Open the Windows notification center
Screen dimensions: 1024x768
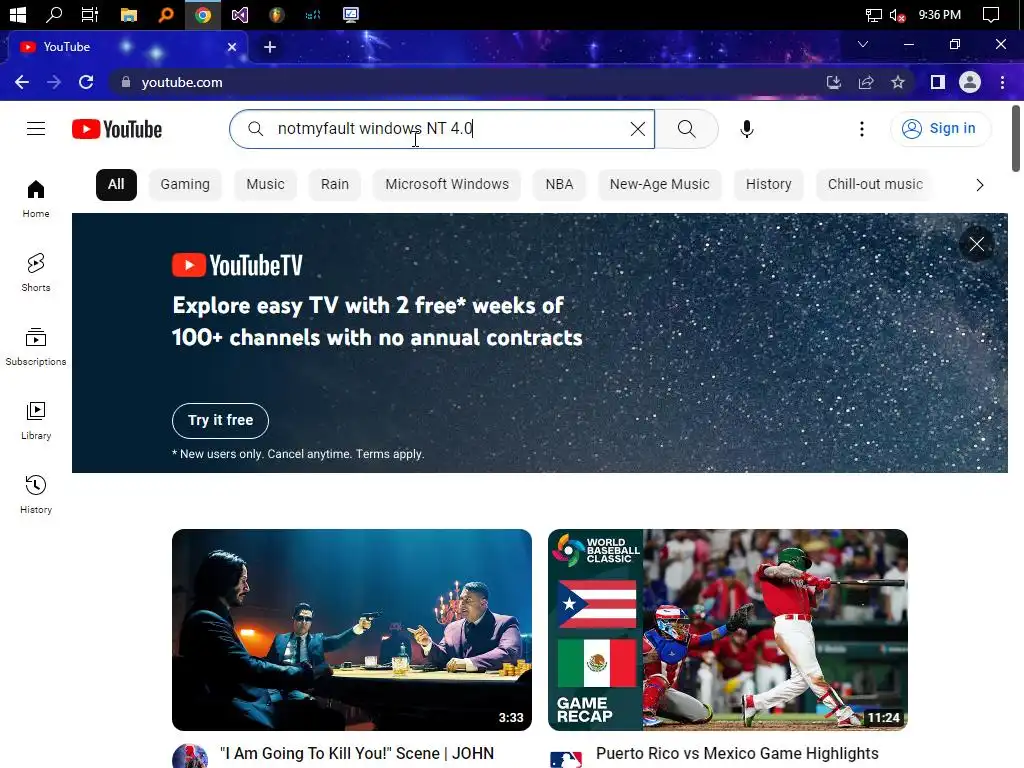tap(991, 14)
